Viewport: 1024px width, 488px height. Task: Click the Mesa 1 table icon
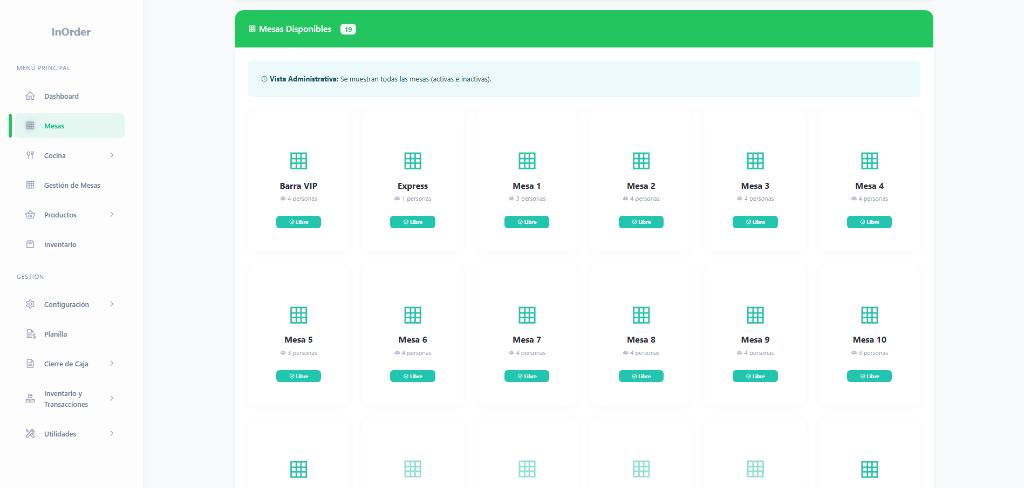[x=527, y=161]
